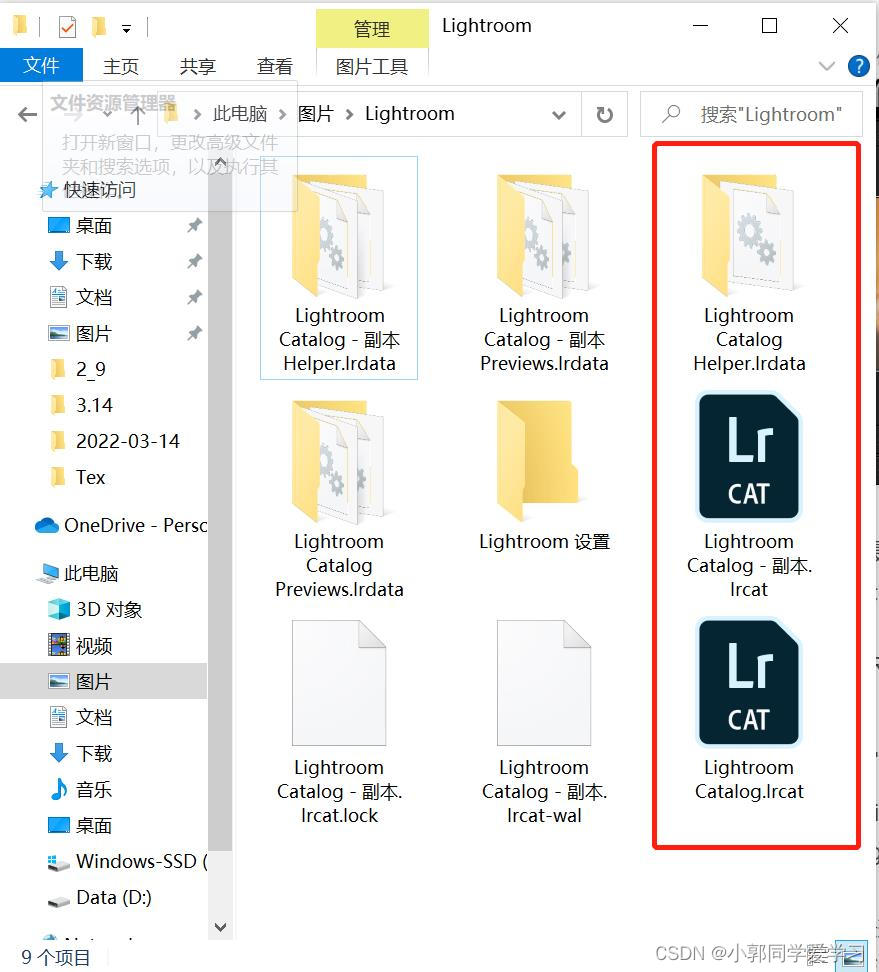Switch to the 主页 ribbon tab
879x972 pixels.
(x=121, y=66)
